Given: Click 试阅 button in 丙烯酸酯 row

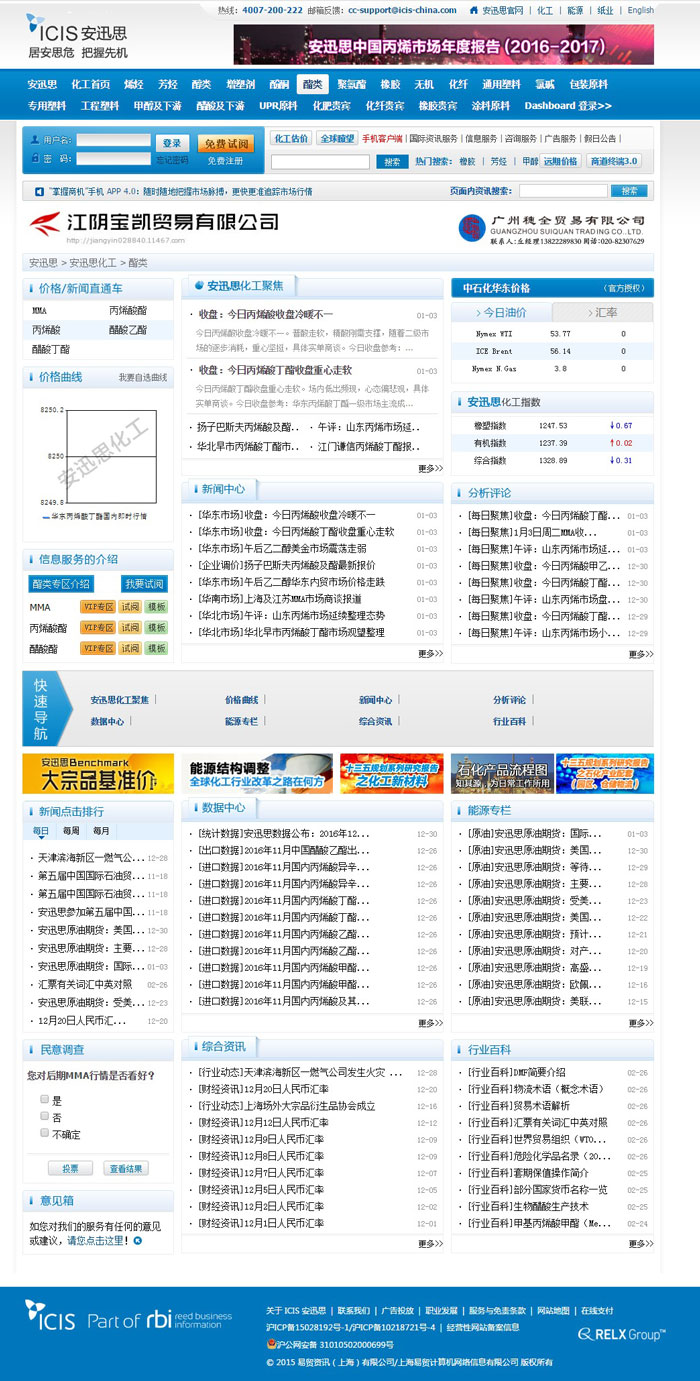Looking at the screenshot, I should pos(130,628).
